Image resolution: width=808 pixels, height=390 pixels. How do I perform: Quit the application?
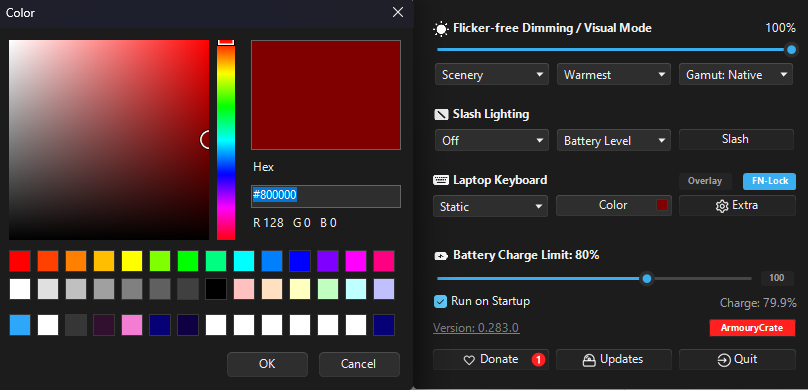click(737, 360)
